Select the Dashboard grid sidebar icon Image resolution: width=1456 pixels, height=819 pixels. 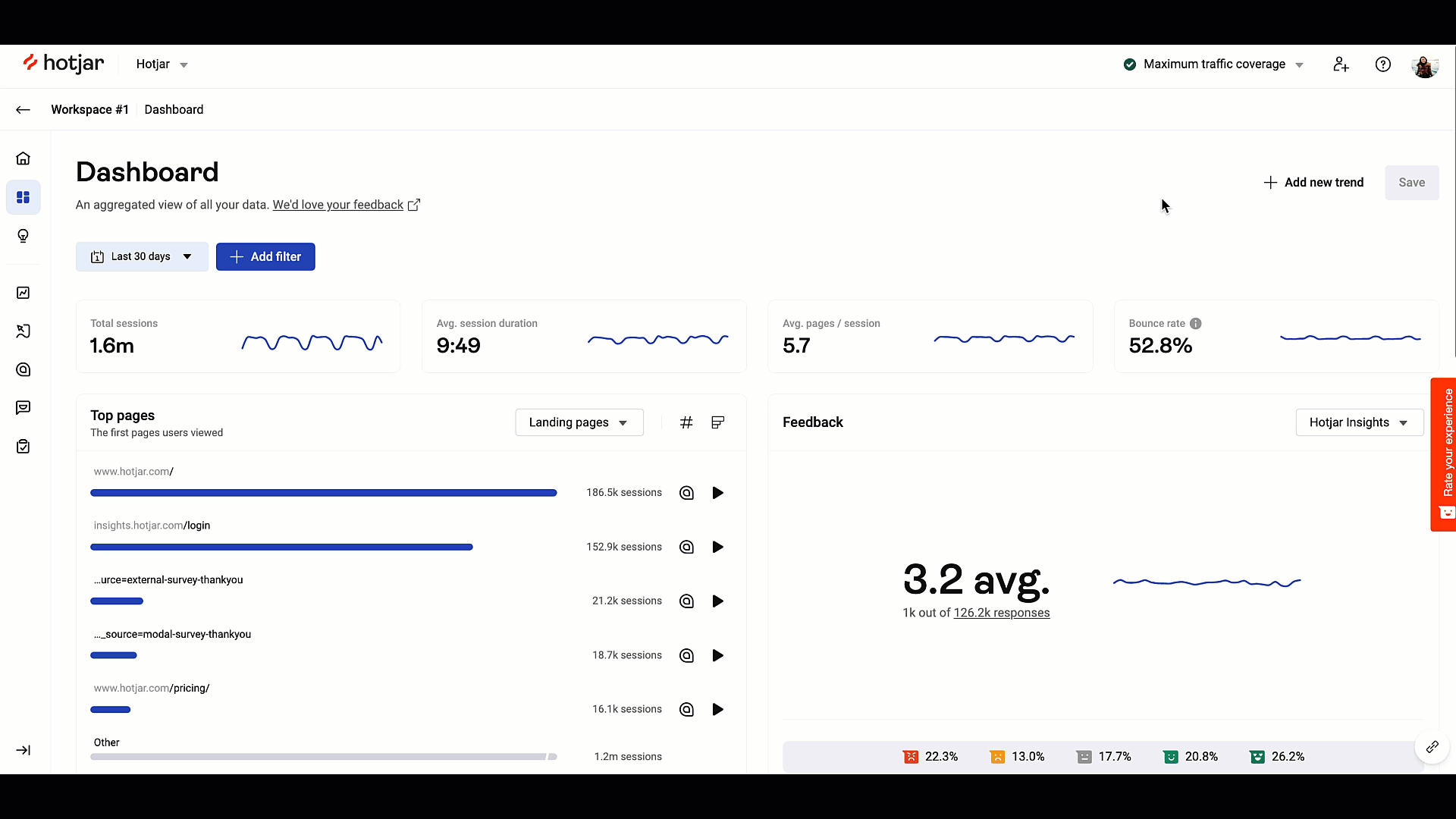24,197
